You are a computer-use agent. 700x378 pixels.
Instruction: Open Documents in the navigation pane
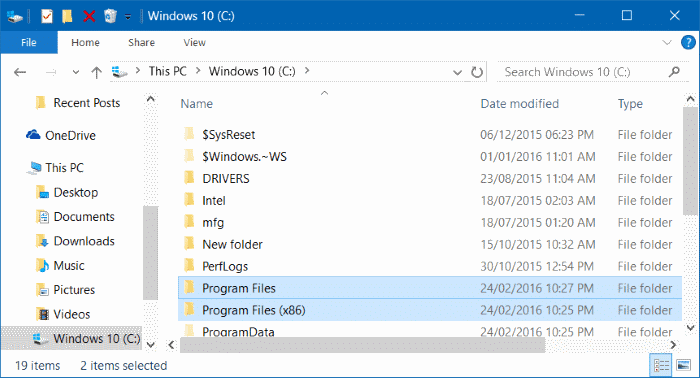tap(84, 217)
